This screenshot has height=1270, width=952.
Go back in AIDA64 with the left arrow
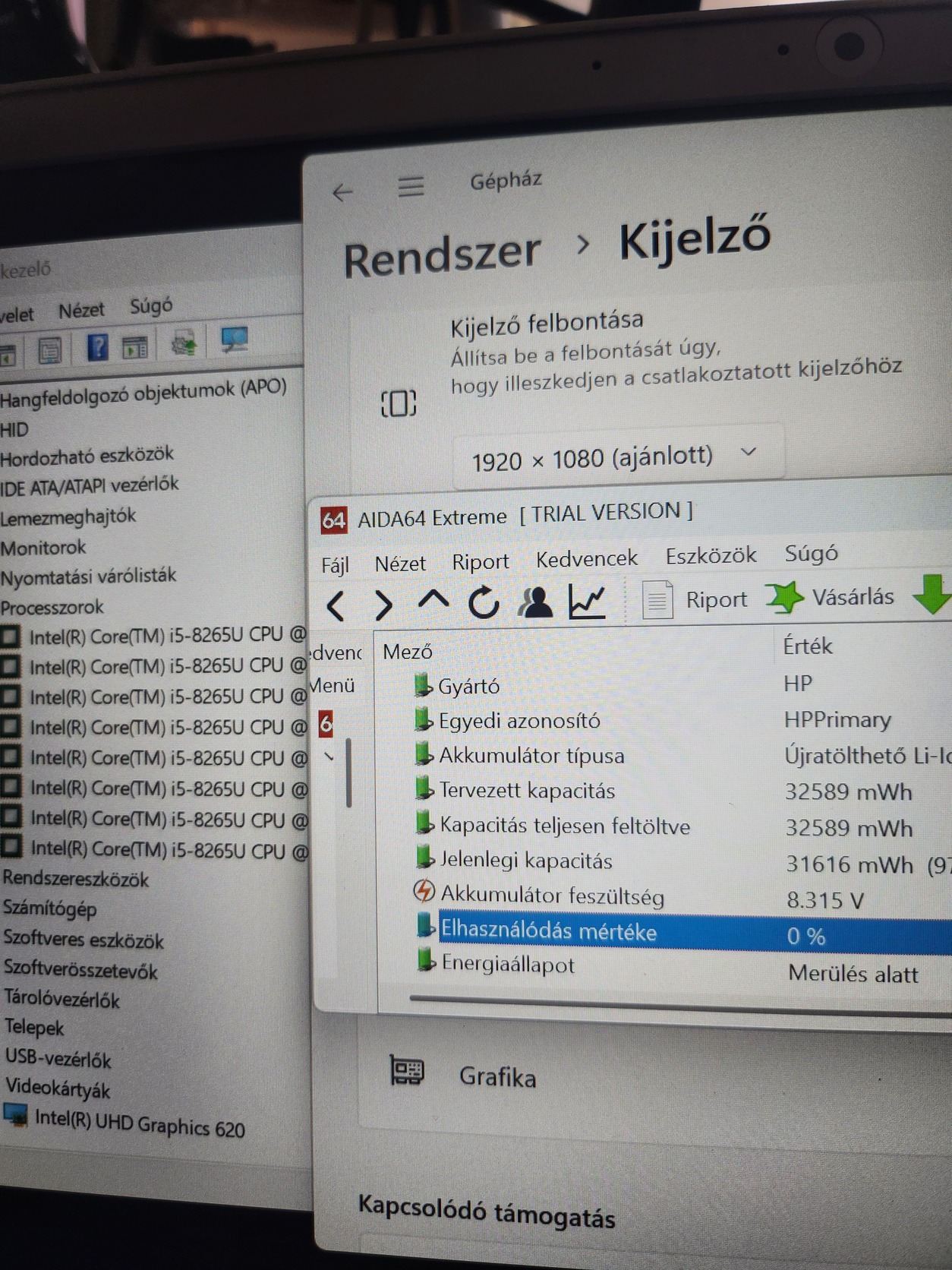[x=336, y=605]
